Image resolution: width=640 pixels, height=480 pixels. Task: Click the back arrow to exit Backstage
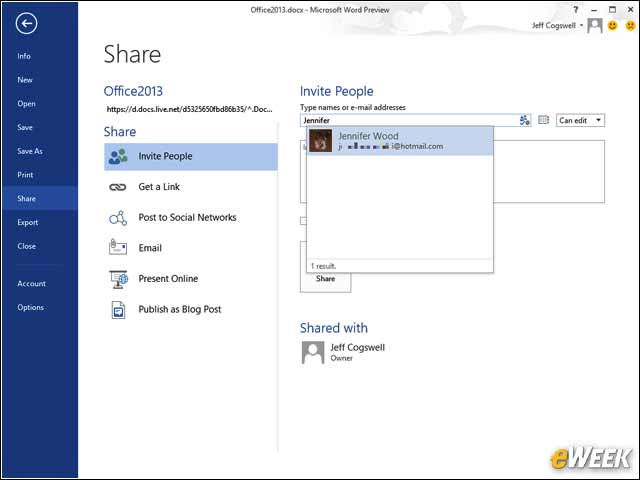[27, 23]
